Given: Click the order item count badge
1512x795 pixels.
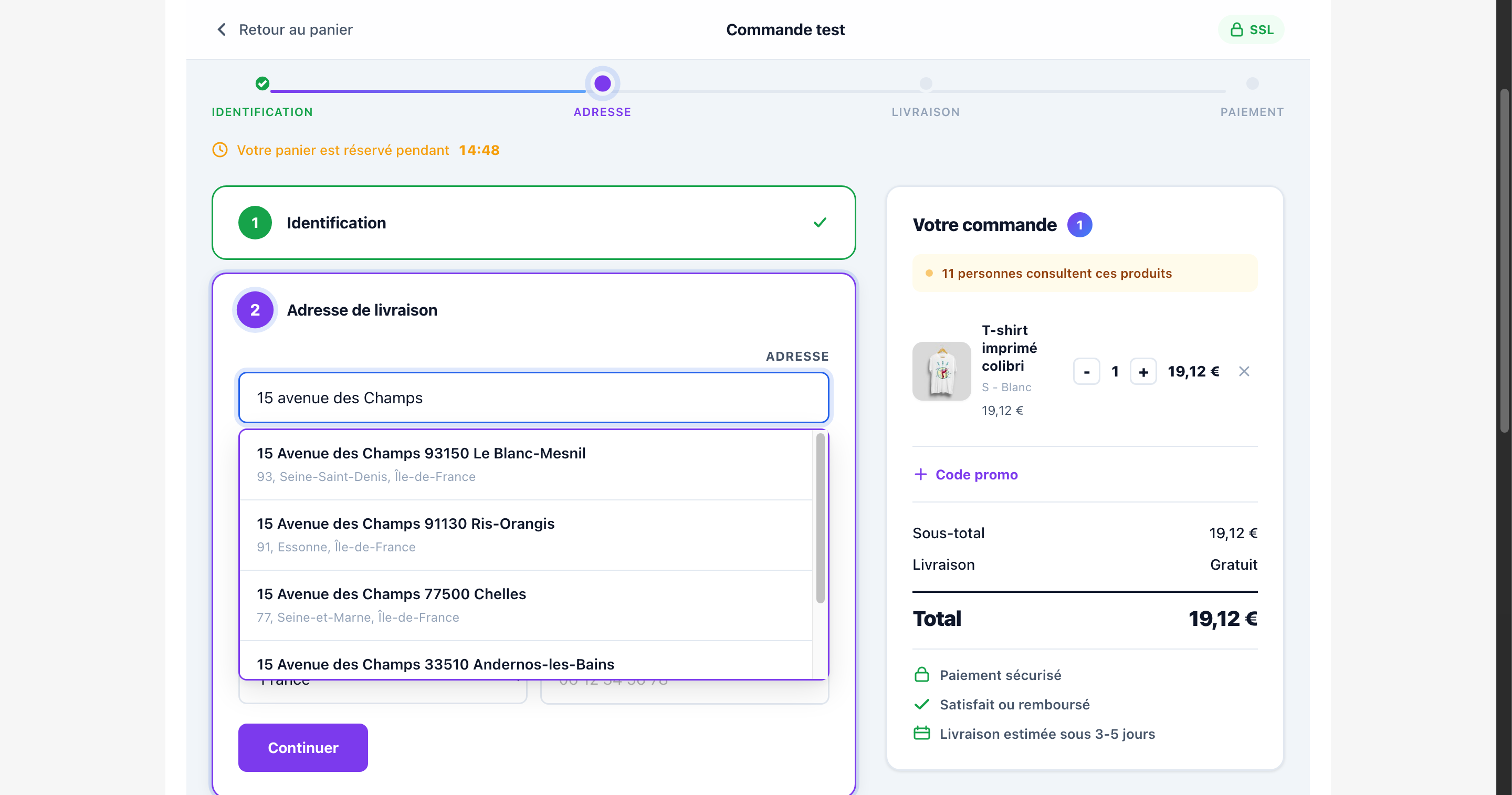Looking at the screenshot, I should tap(1079, 225).
